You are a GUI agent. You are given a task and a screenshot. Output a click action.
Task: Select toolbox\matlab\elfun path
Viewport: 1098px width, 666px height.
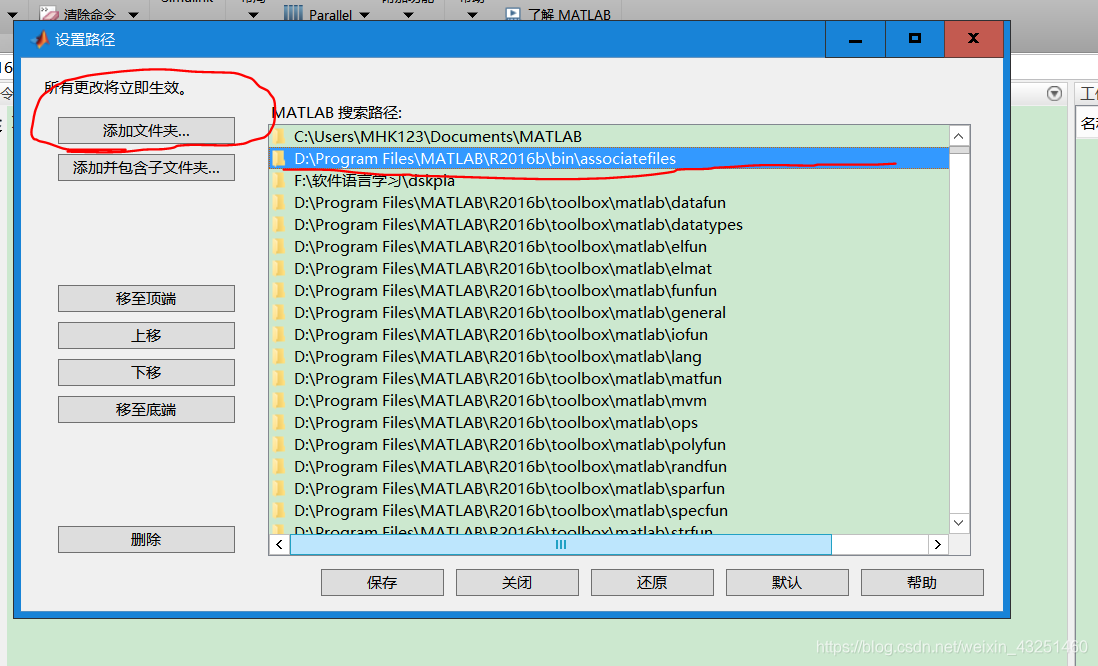point(609,247)
